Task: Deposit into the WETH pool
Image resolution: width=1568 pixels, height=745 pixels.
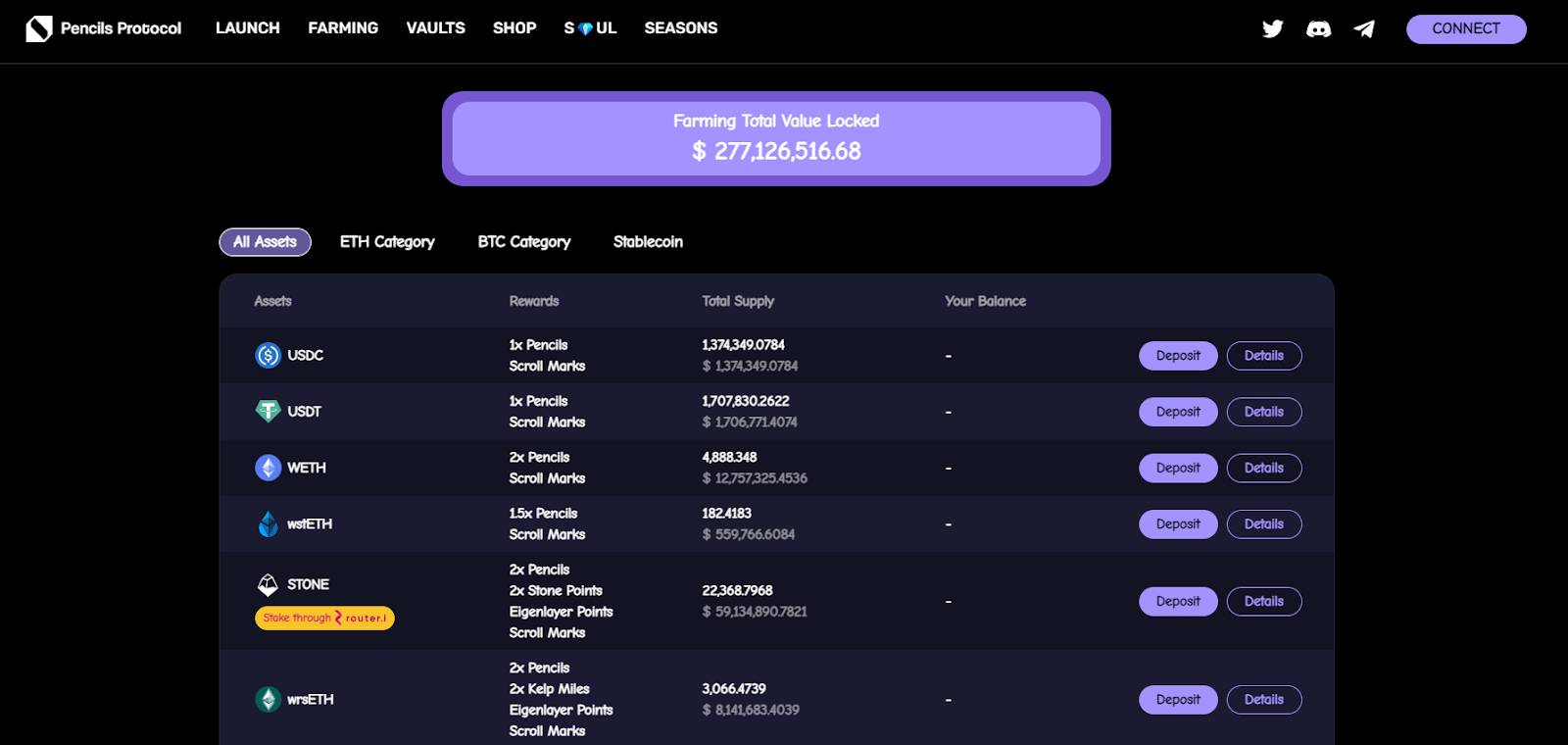Action: 1178,469
